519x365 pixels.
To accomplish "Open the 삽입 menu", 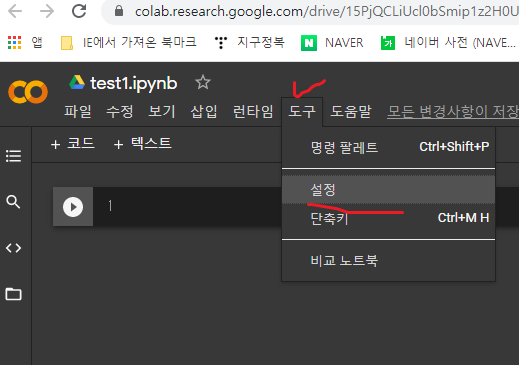I will [204, 111].
